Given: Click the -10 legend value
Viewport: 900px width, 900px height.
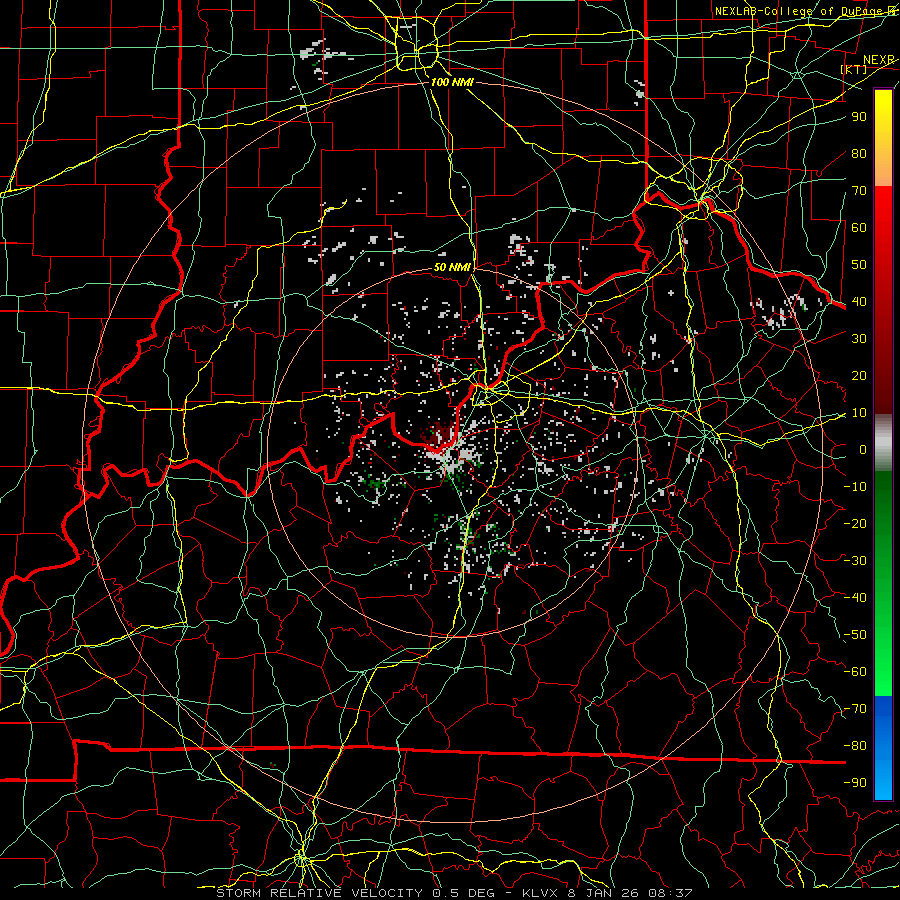Looking at the screenshot, I should (855, 487).
